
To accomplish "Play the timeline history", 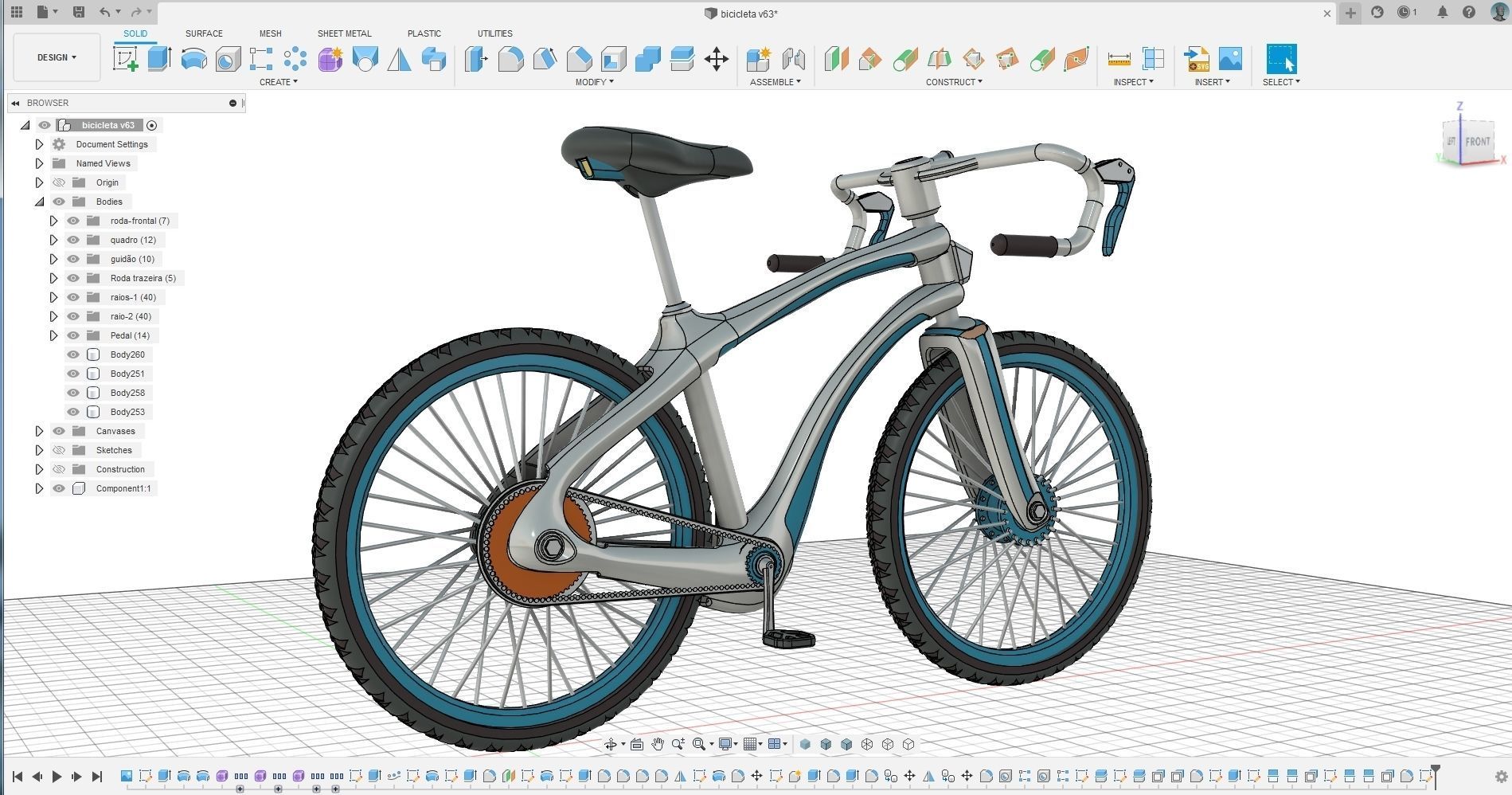I will (57, 776).
